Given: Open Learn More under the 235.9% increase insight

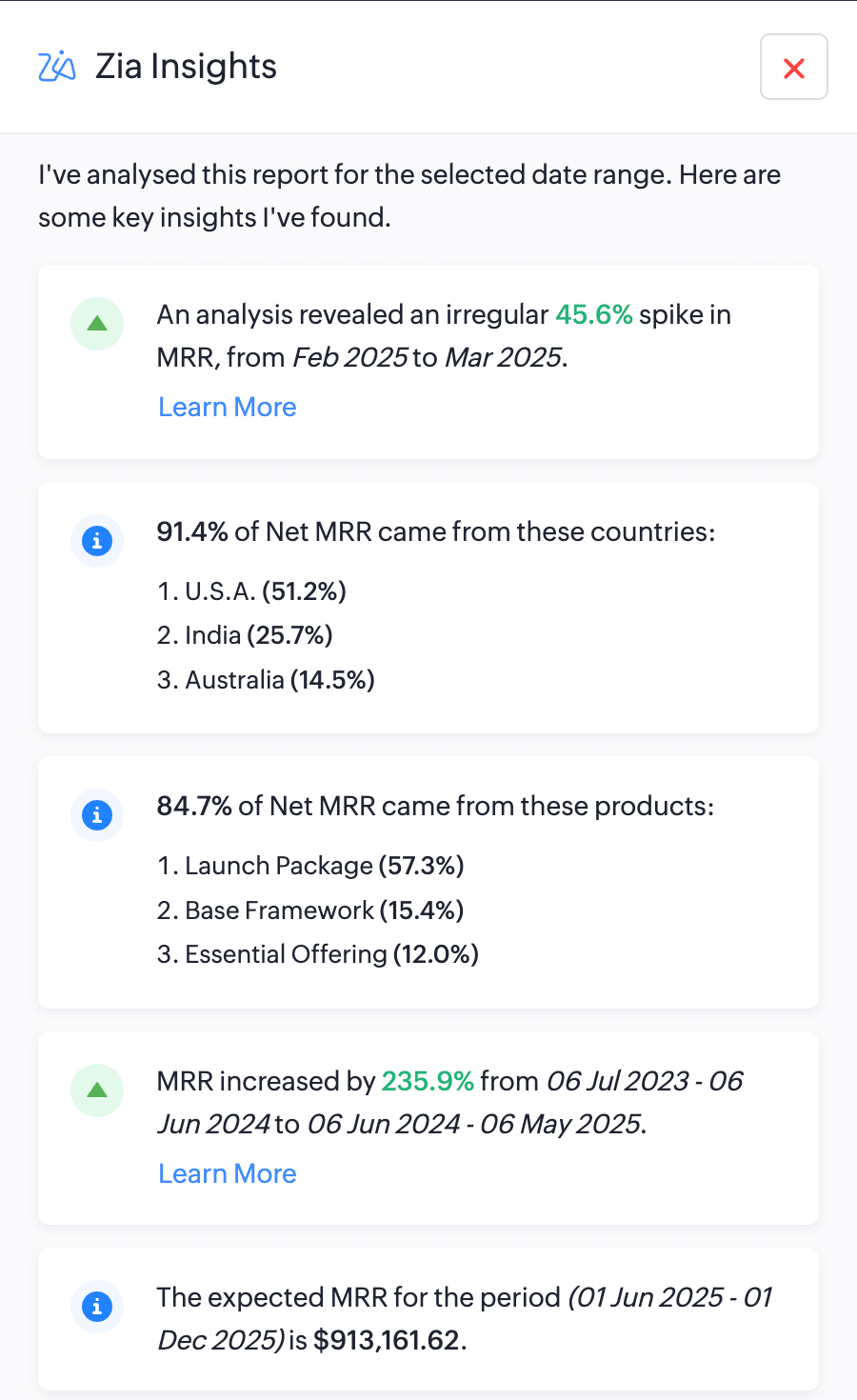Looking at the screenshot, I should pyautogui.click(x=227, y=1173).
